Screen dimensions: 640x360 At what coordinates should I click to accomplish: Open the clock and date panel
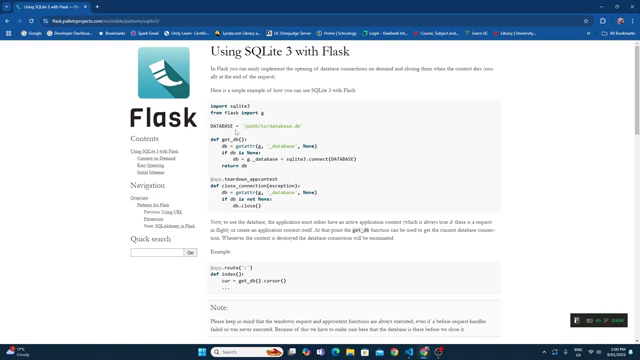point(618,352)
